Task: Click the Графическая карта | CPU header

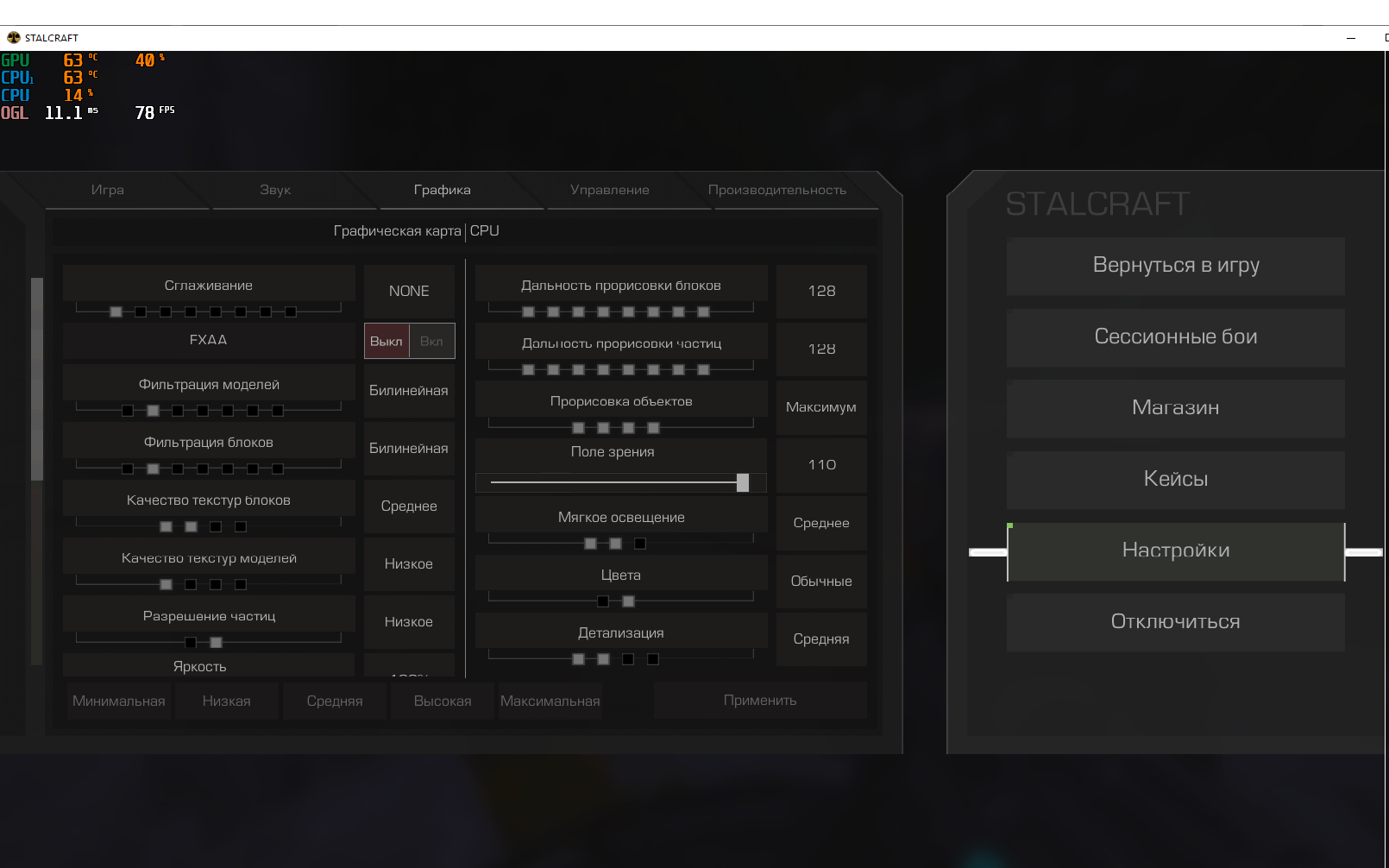Action: pos(416,231)
